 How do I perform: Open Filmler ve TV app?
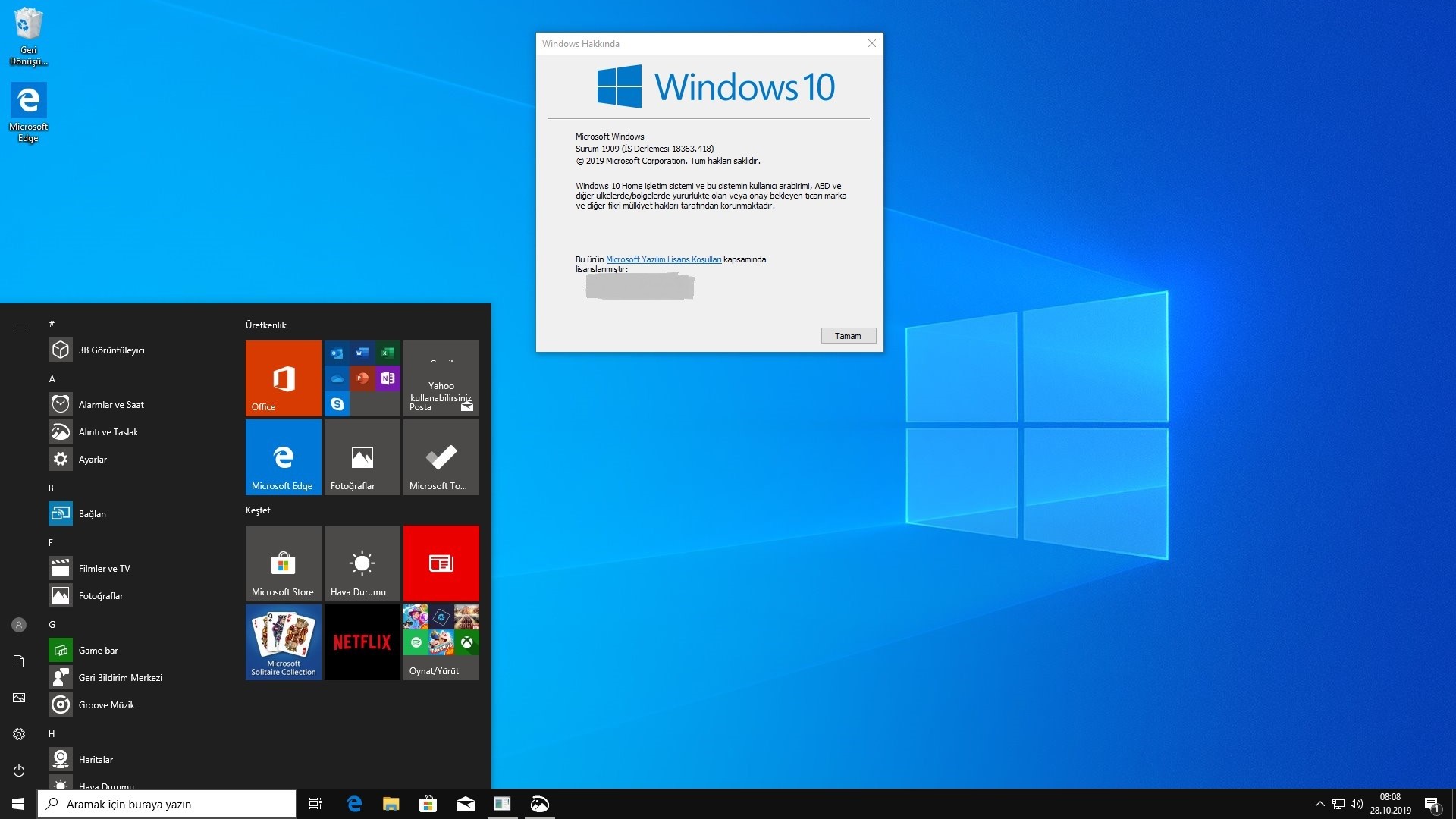(x=136, y=568)
